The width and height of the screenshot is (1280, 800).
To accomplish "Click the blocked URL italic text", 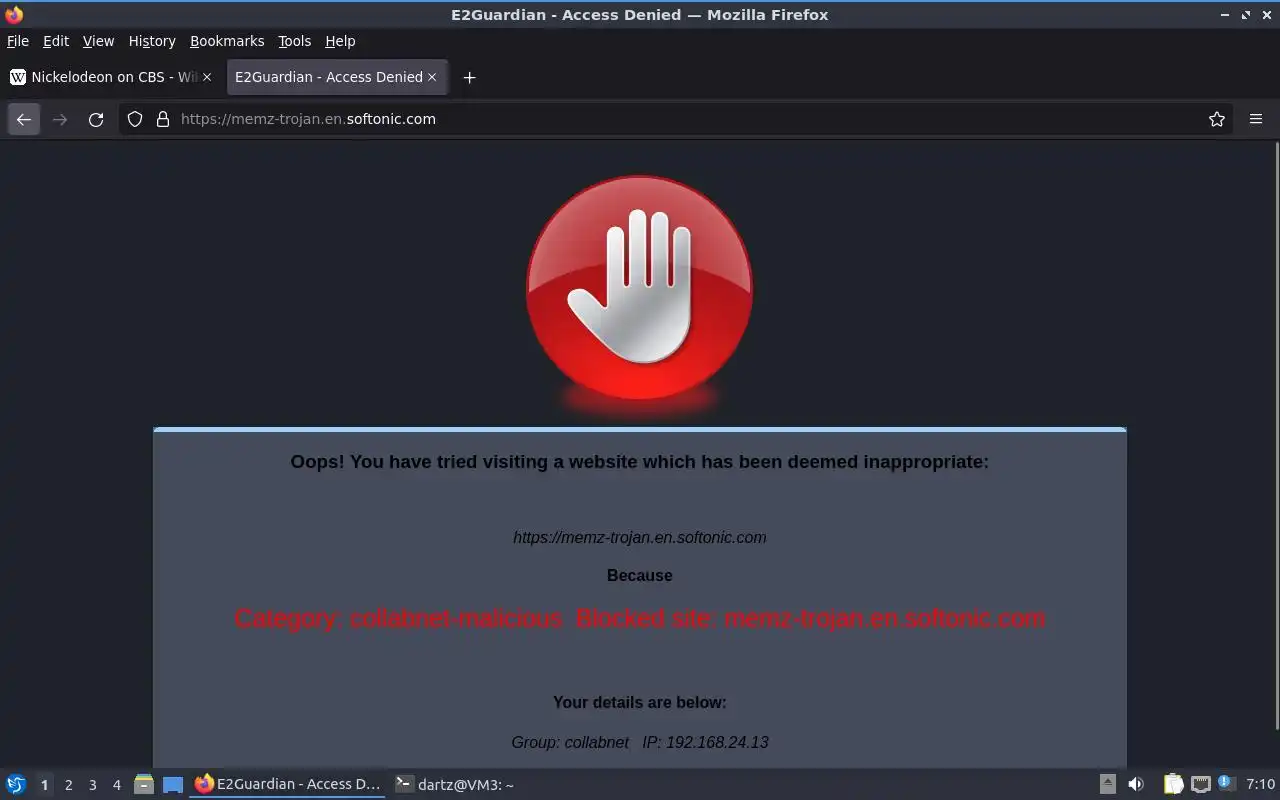I will [x=640, y=537].
